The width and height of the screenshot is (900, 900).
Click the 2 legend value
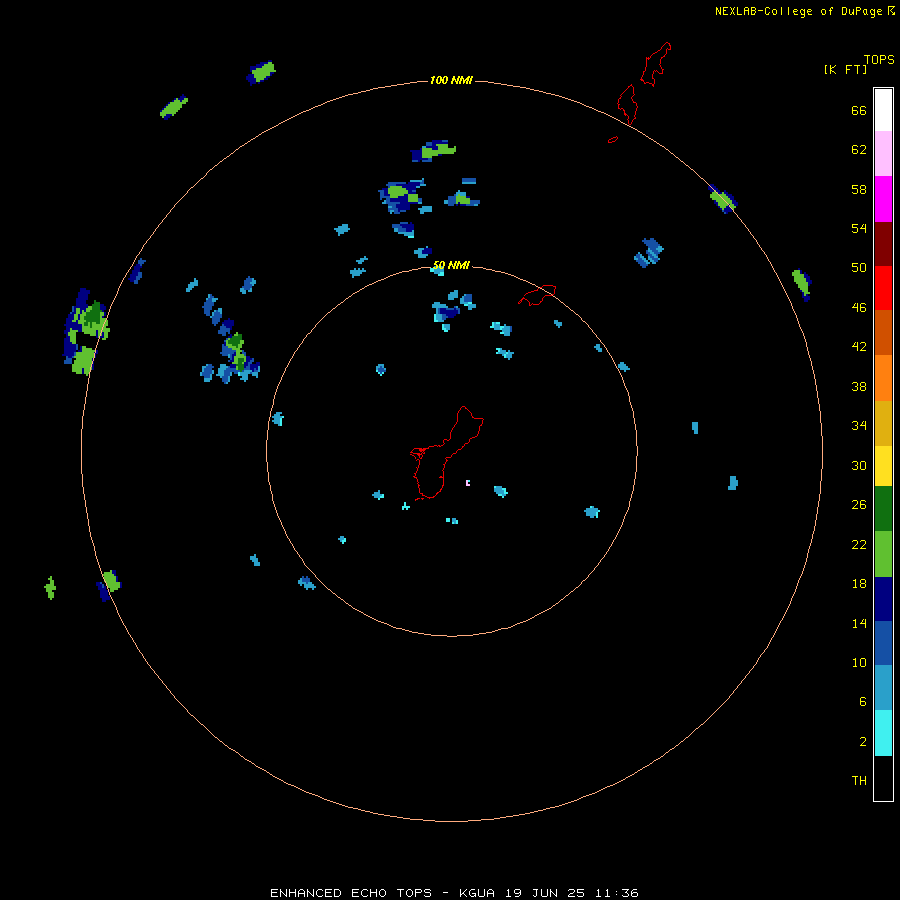click(862, 741)
